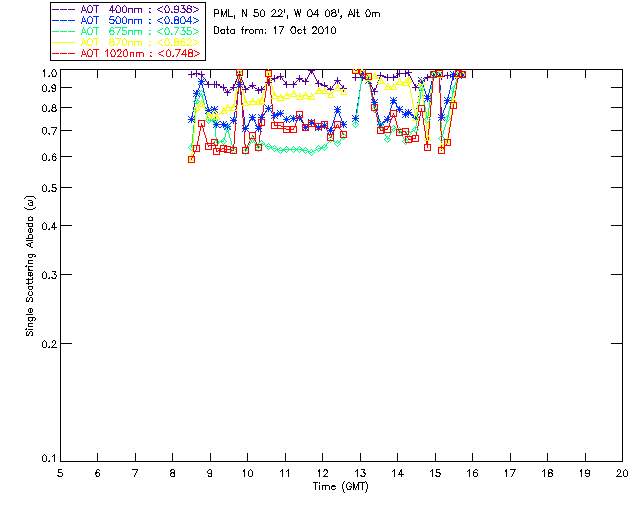Click the y-axis value 0.2
Viewport: 640px width, 512px height.
point(49,344)
